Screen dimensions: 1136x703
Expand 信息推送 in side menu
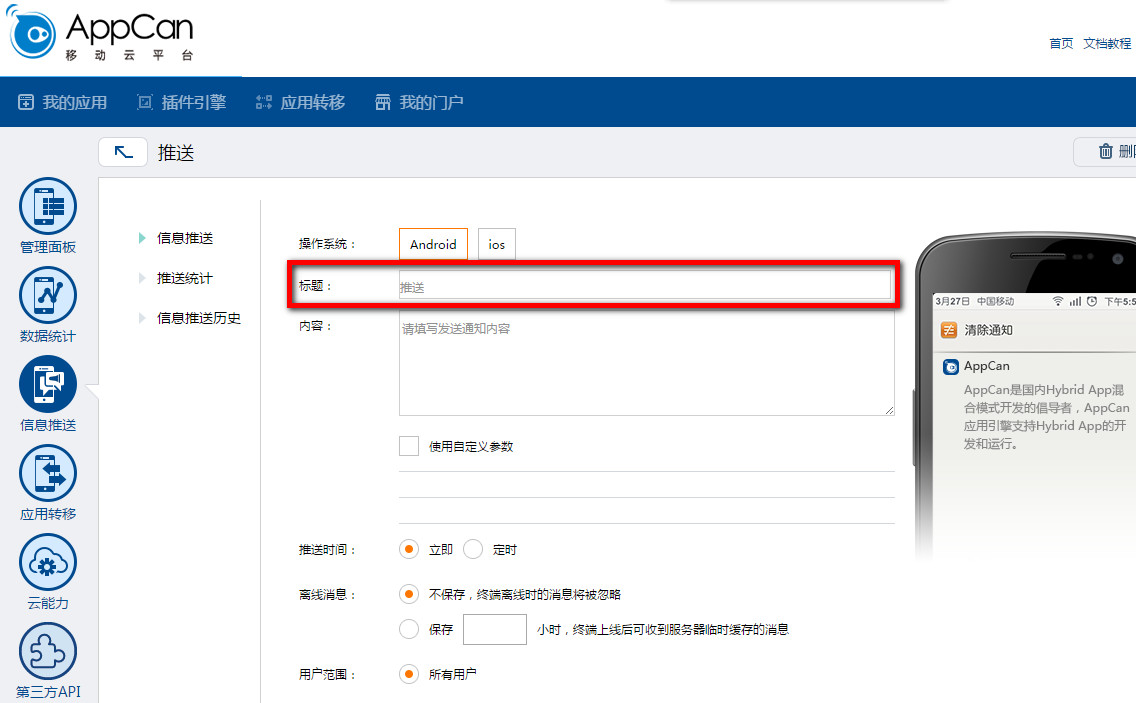[185, 238]
